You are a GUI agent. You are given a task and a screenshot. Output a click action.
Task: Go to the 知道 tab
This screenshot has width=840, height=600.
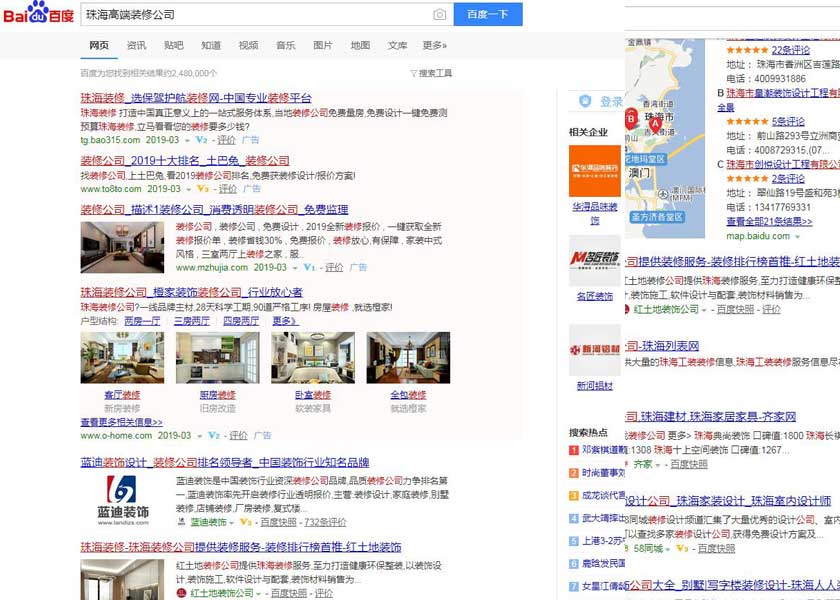click(x=211, y=46)
